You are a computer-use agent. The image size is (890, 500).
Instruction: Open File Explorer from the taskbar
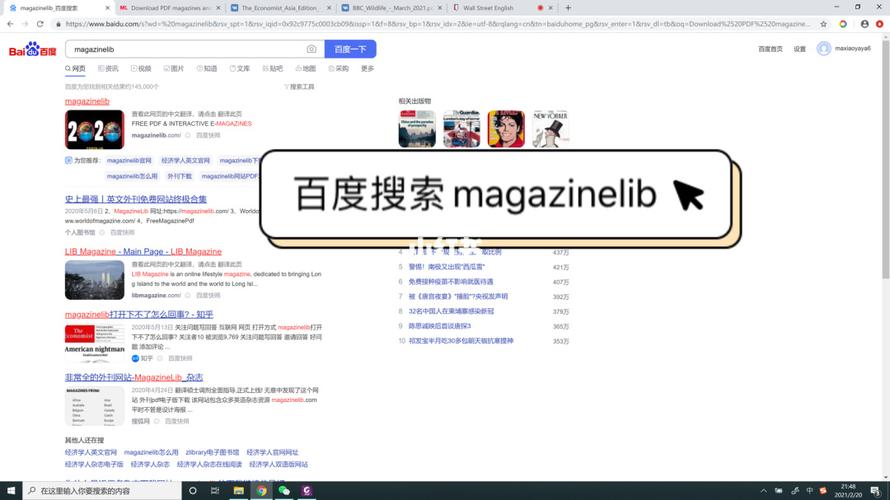238,490
